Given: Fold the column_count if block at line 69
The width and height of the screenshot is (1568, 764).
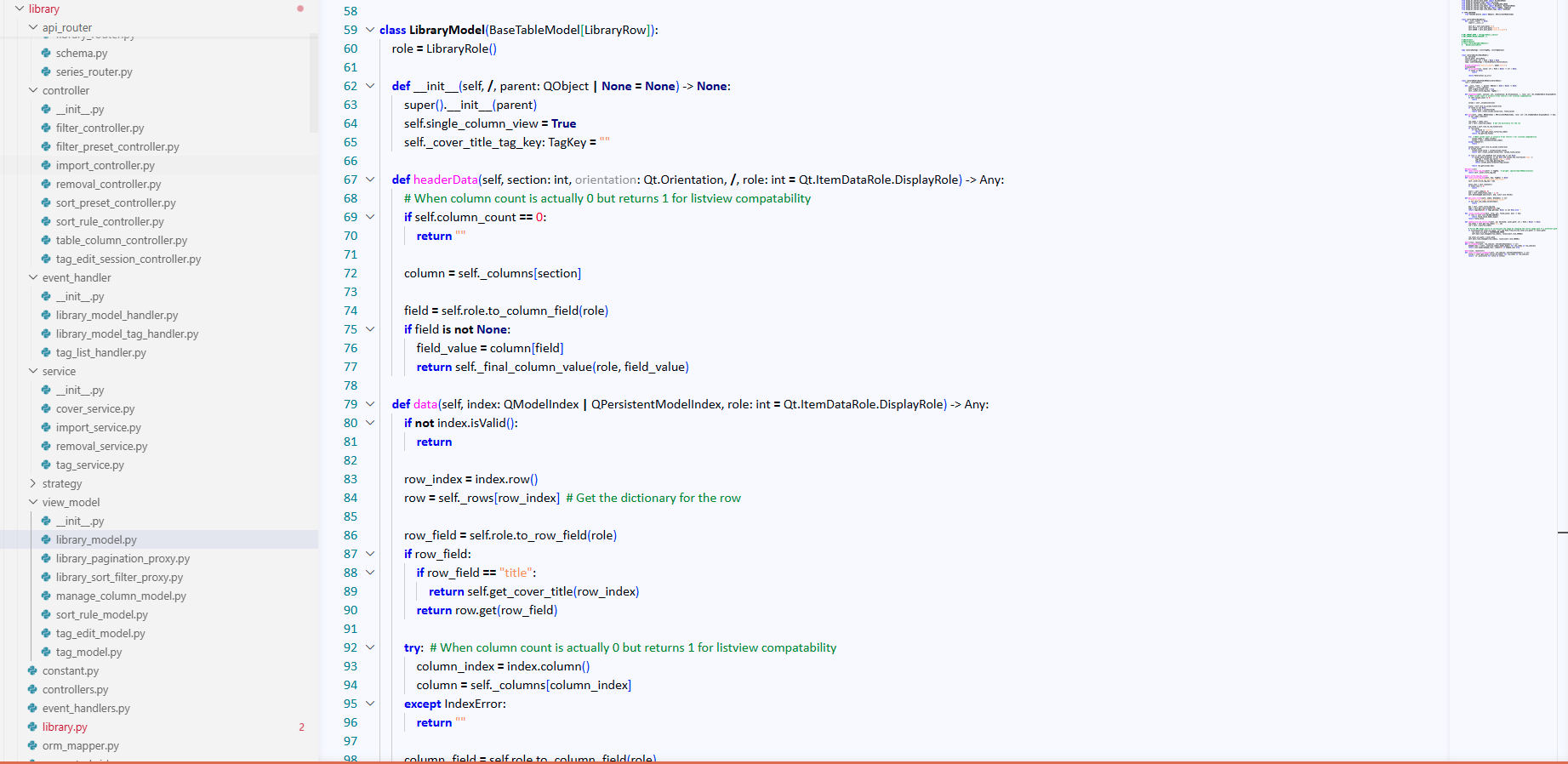Looking at the screenshot, I should [370, 217].
